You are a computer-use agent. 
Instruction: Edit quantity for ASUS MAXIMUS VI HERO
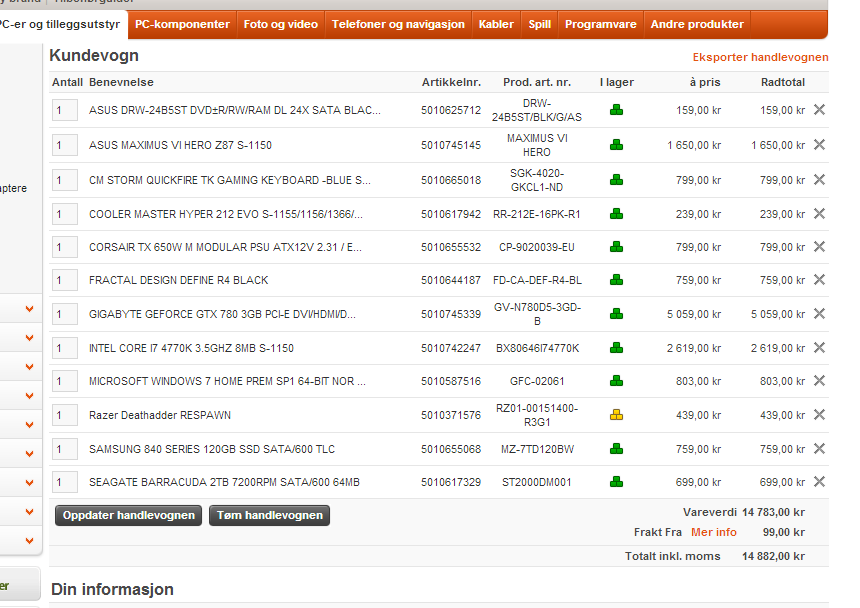click(x=65, y=145)
